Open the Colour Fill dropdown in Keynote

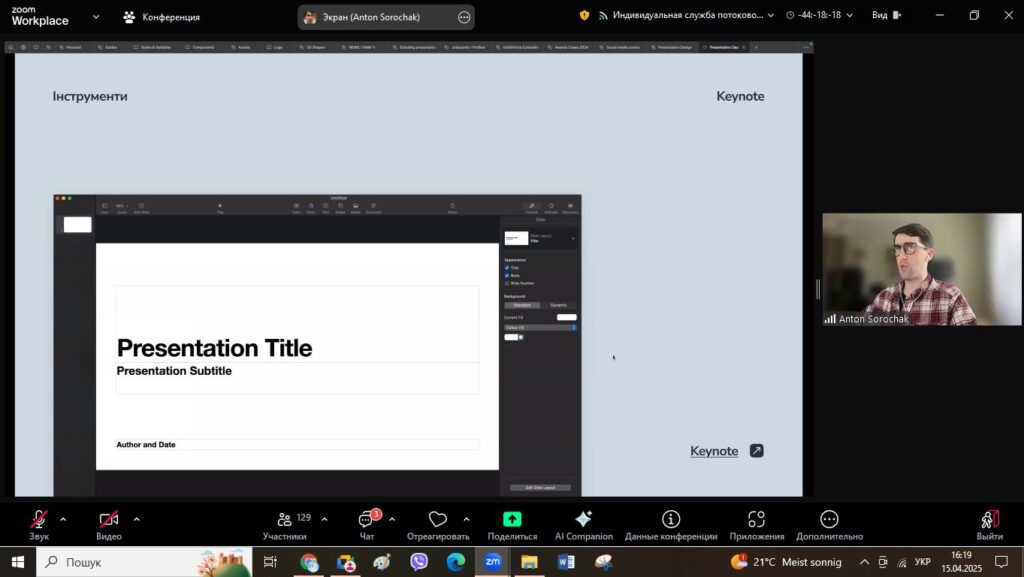pyautogui.click(x=540, y=328)
